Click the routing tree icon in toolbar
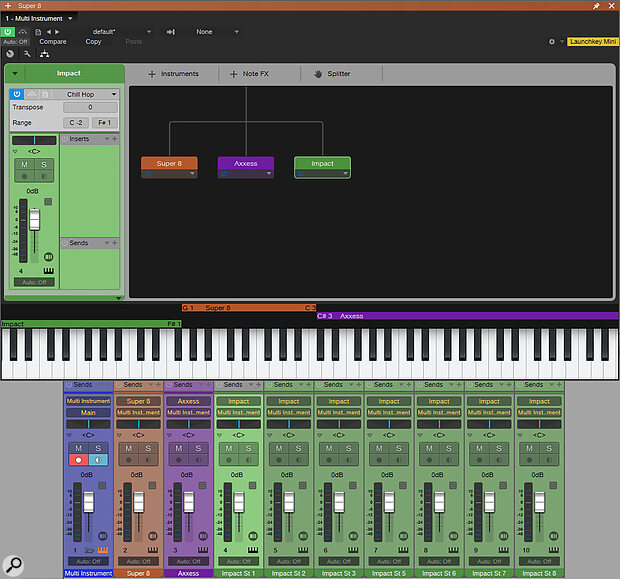Screen dimensions: 620x579 point(44,53)
